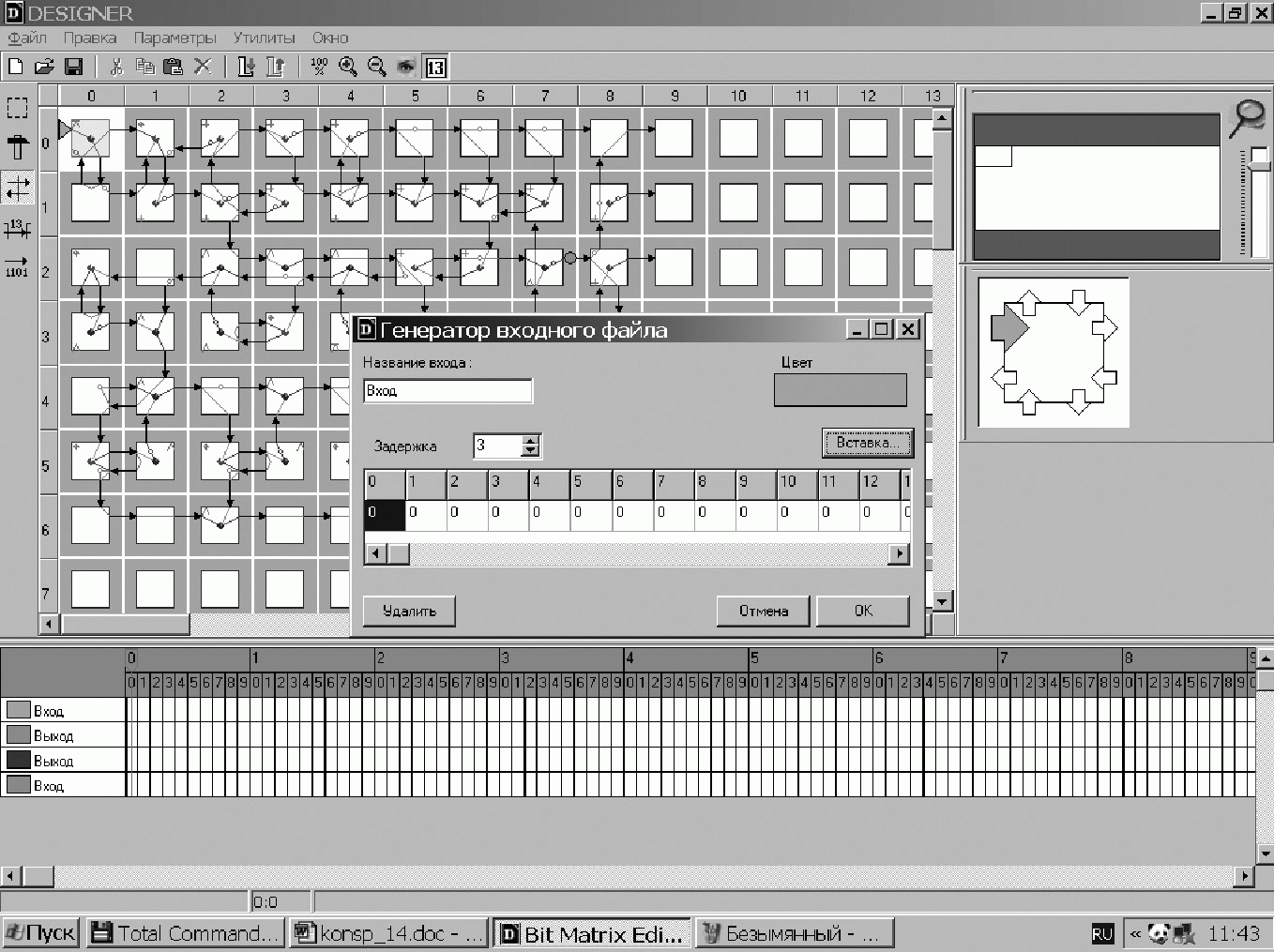Select the dashed rectangle selection tool

point(17,108)
